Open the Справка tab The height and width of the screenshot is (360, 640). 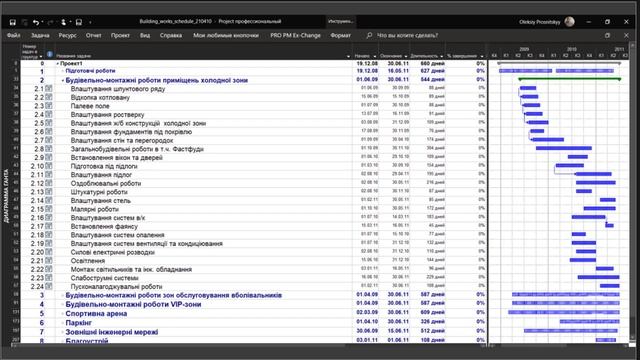click(x=171, y=36)
